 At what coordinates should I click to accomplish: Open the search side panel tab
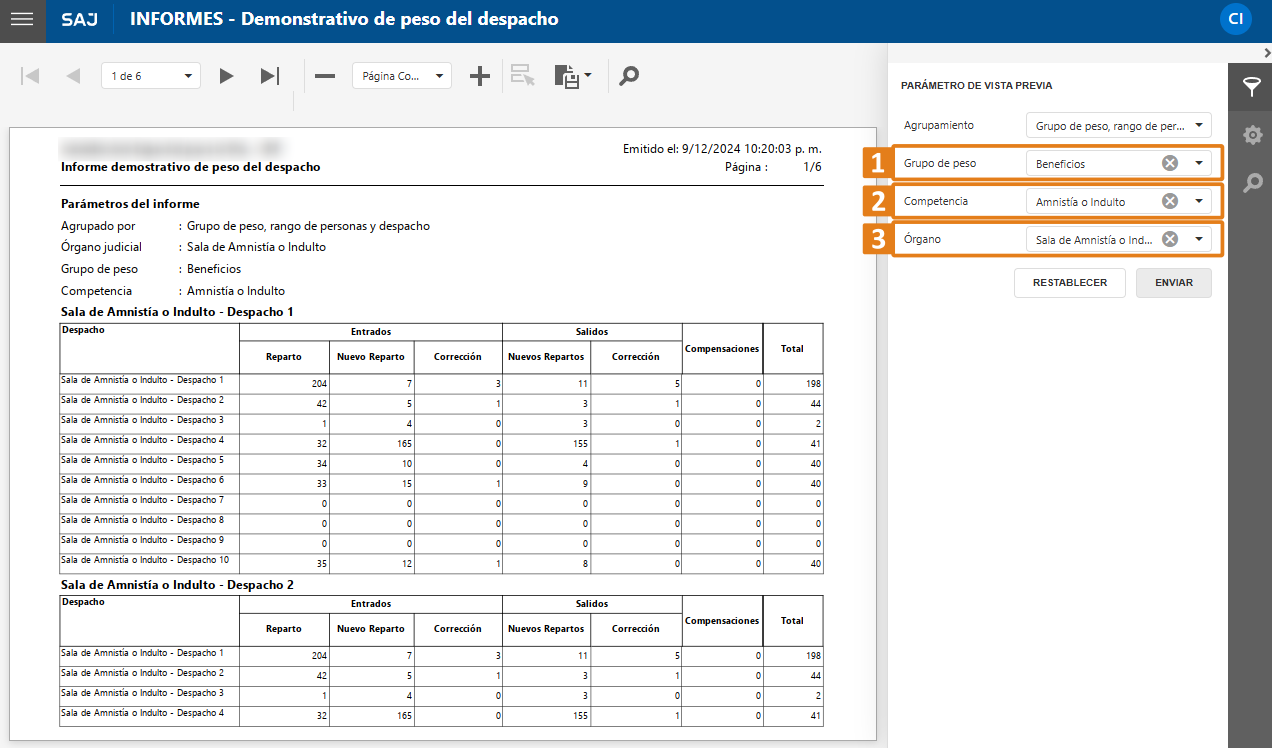tap(1251, 183)
